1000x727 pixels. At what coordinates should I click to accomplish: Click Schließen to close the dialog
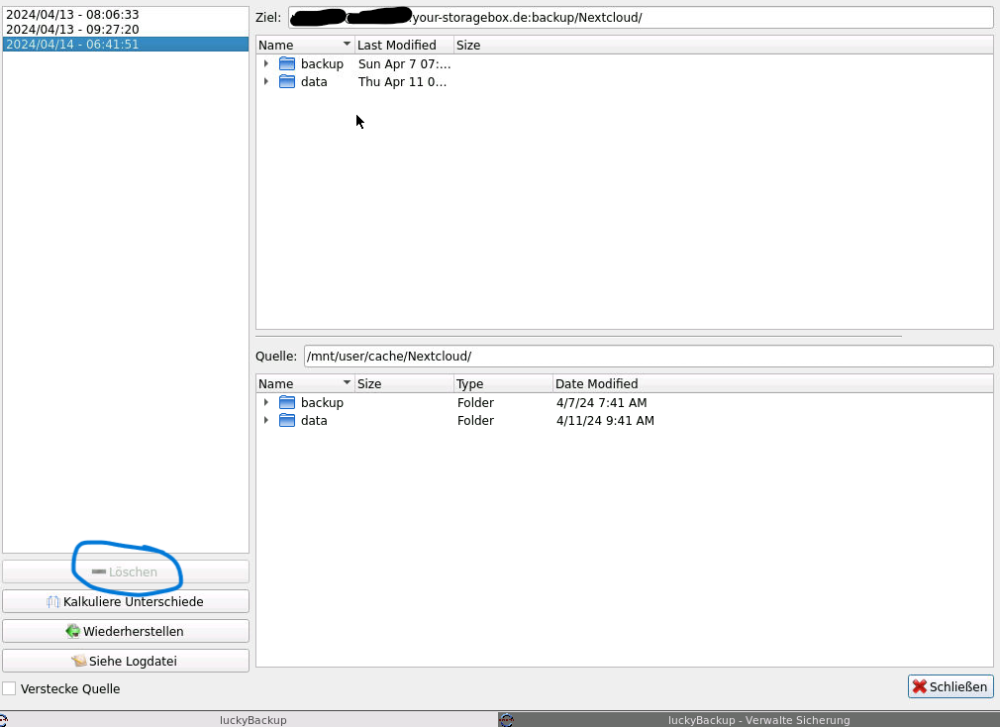point(950,686)
